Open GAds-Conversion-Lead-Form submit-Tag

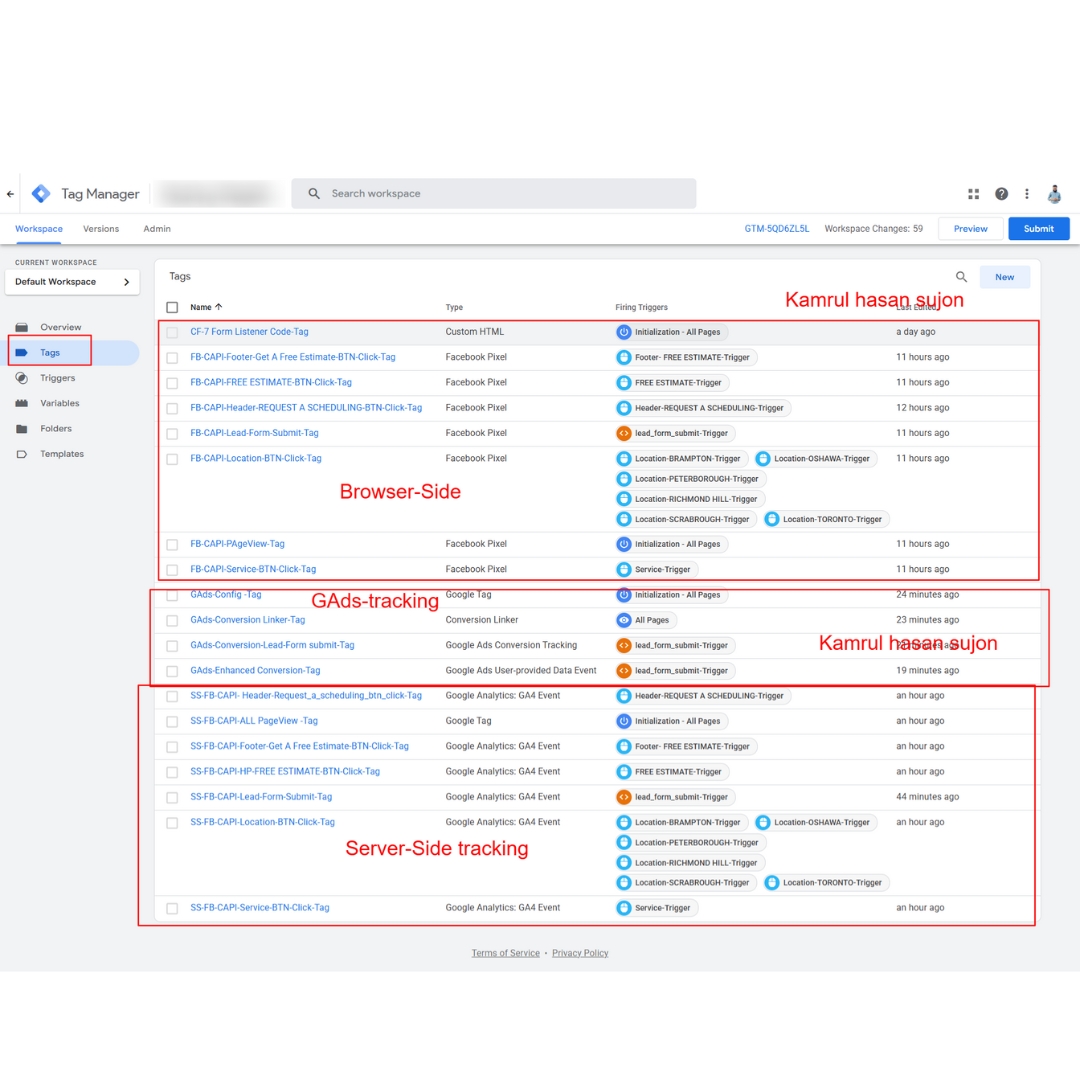tap(272, 645)
